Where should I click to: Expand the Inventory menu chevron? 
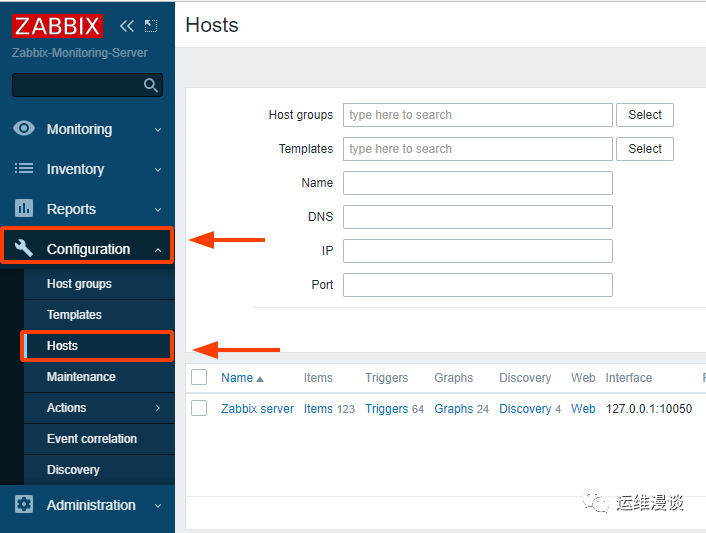[x=158, y=170]
